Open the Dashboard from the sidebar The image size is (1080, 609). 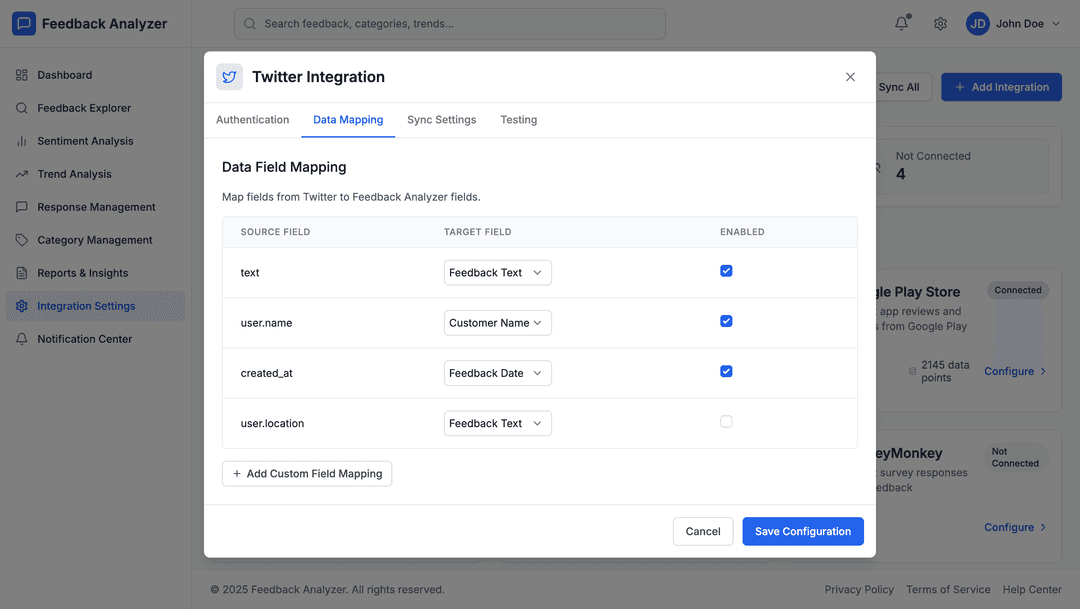(65, 74)
